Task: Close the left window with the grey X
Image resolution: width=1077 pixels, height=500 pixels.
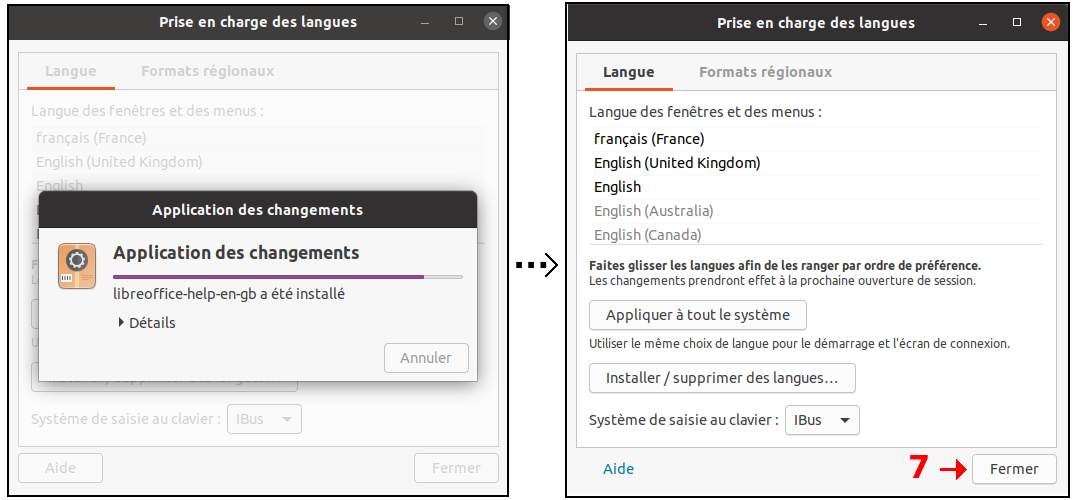Action: pyautogui.click(x=492, y=21)
